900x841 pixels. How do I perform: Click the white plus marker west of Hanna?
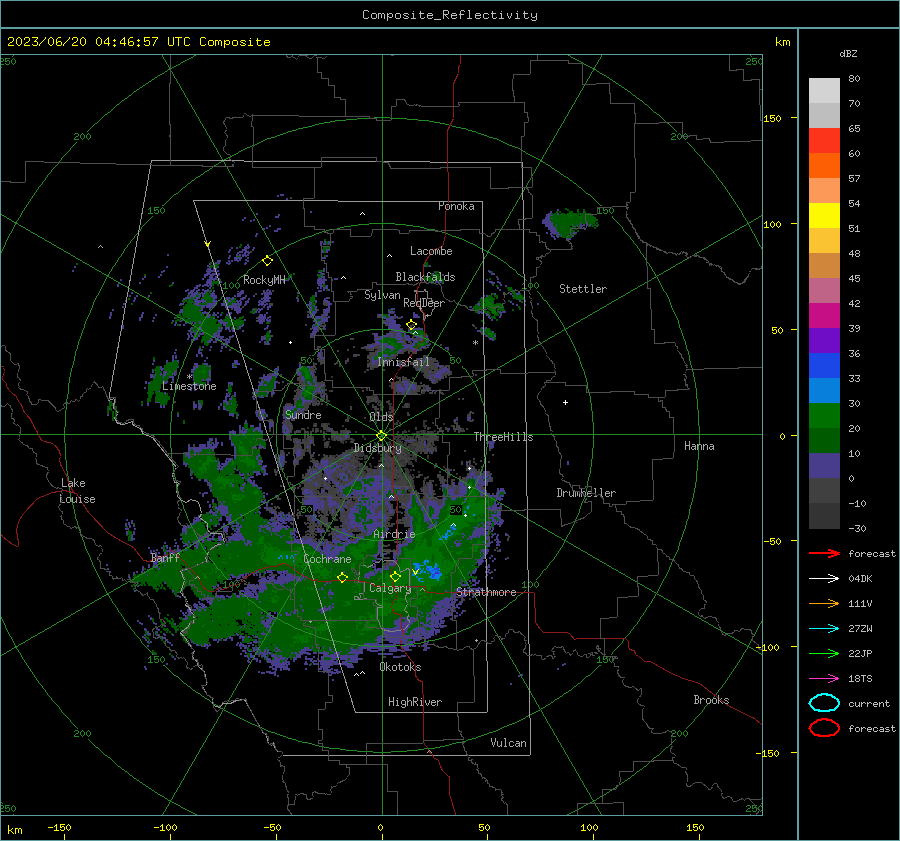point(565,402)
